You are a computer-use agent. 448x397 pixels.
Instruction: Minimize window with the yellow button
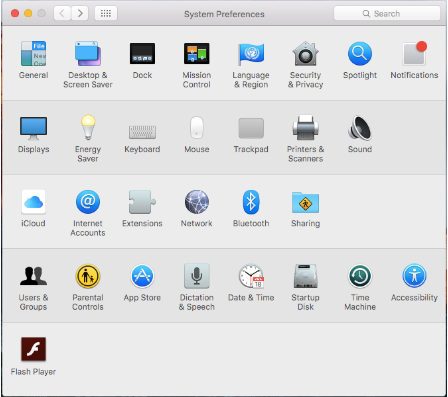28,13
